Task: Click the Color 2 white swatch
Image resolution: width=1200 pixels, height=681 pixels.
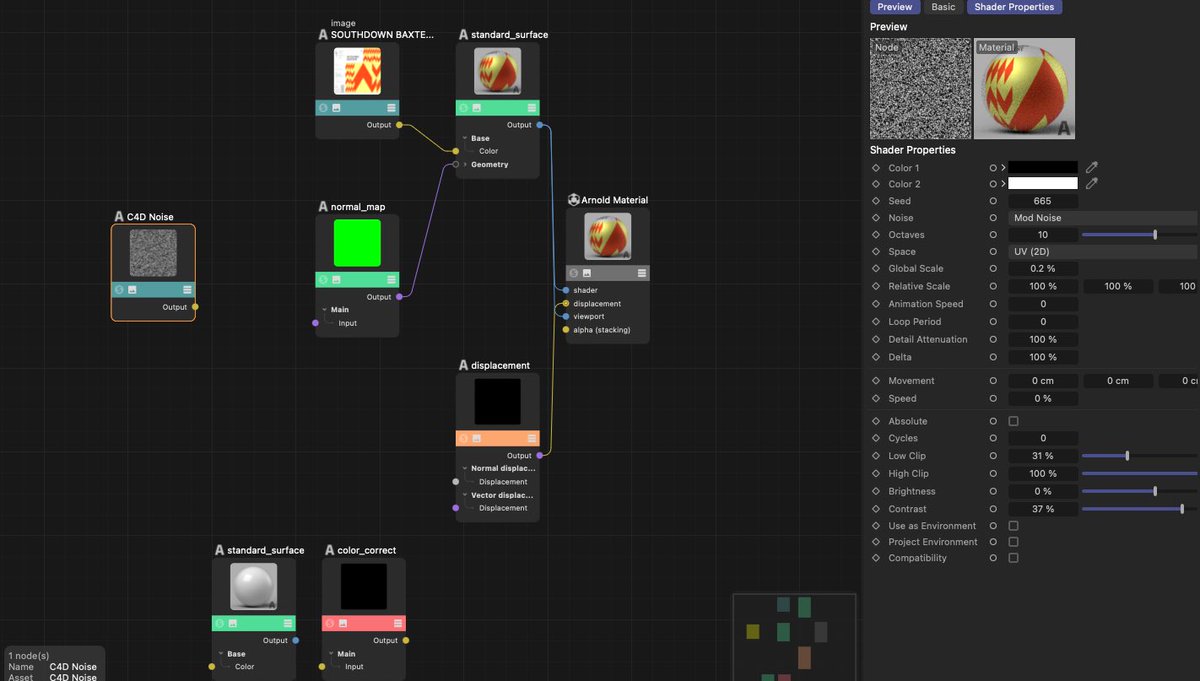Action: [1043, 183]
